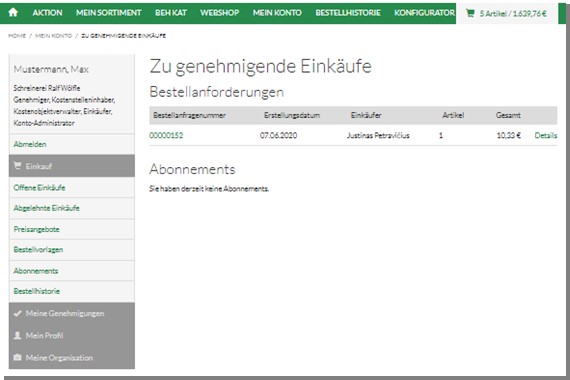The image size is (570, 380).
Task: Go to the home page icon
Action: (x=13, y=13)
